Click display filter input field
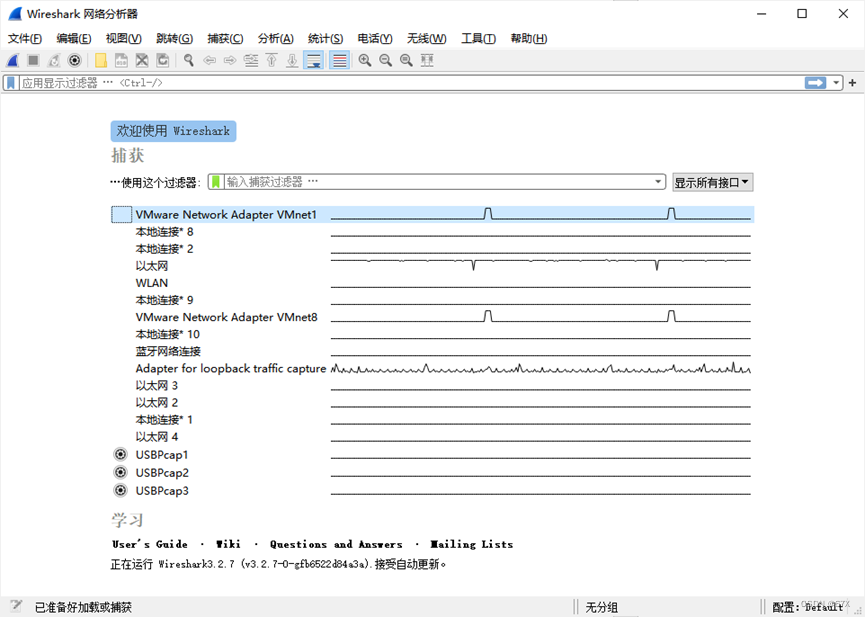The image size is (865, 617). coord(411,83)
